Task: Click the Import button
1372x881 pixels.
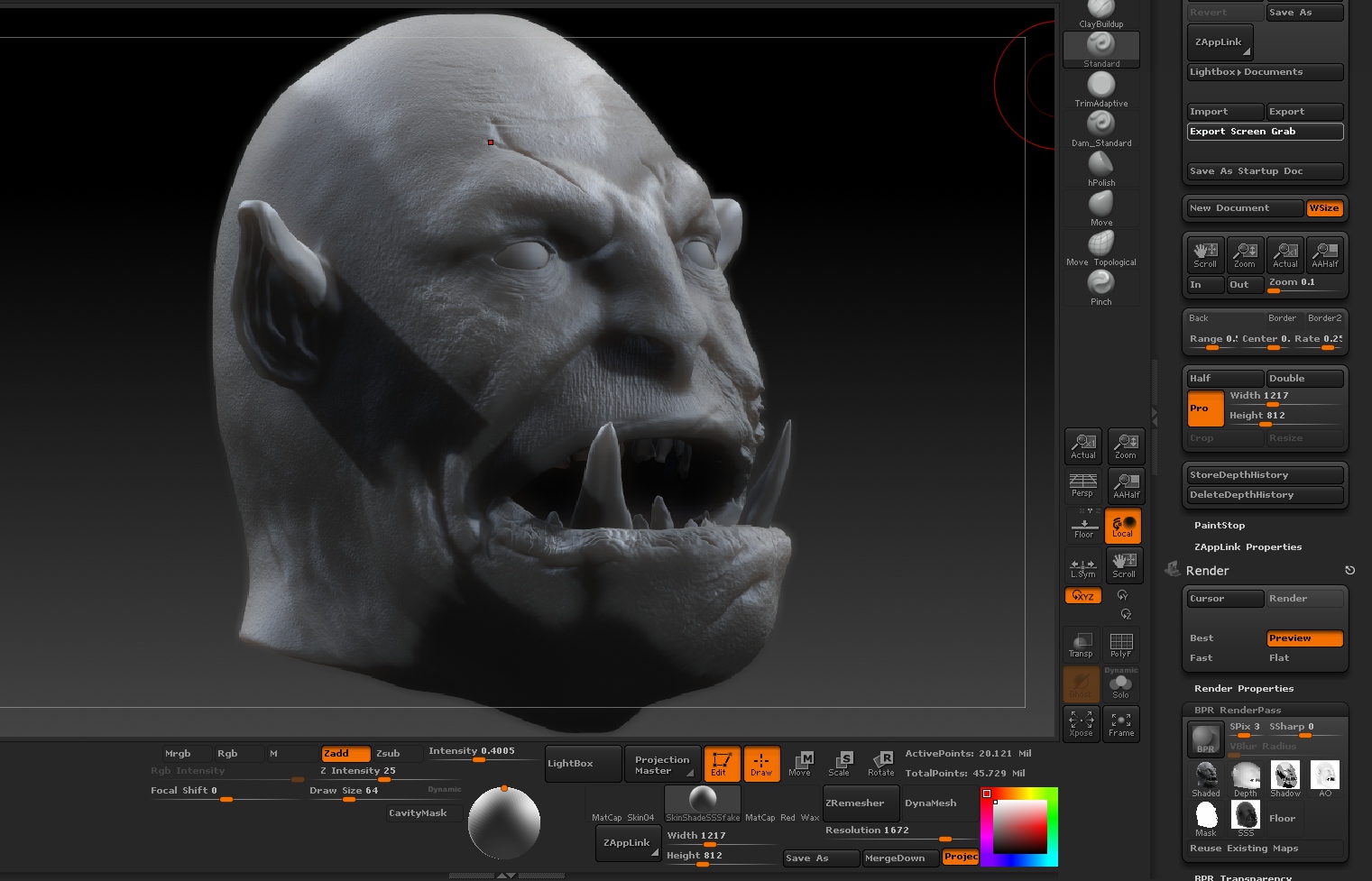Action: [1225, 112]
